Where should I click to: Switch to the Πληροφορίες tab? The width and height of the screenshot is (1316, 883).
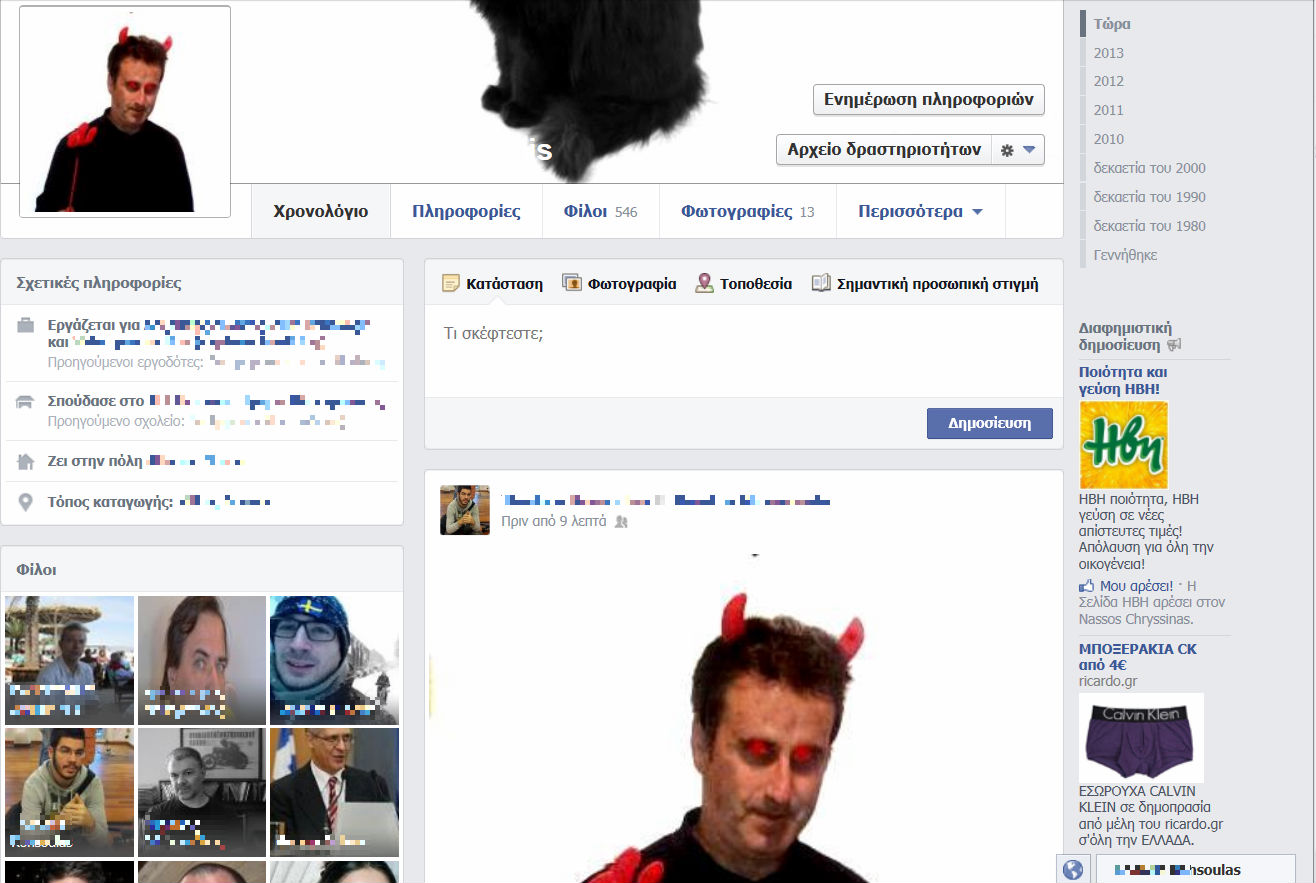[466, 212]
